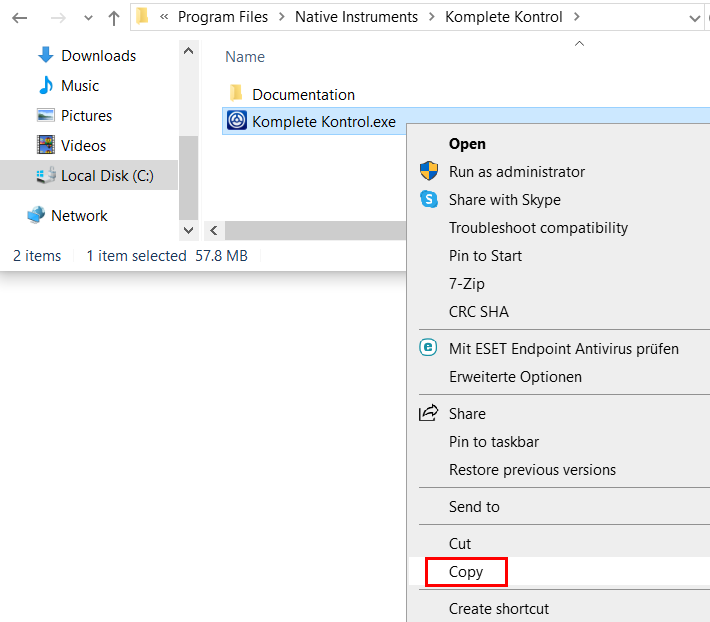Click the 57.8 MB size text
The height and width of the screenshot is (622, 710).
pos(221,256)
